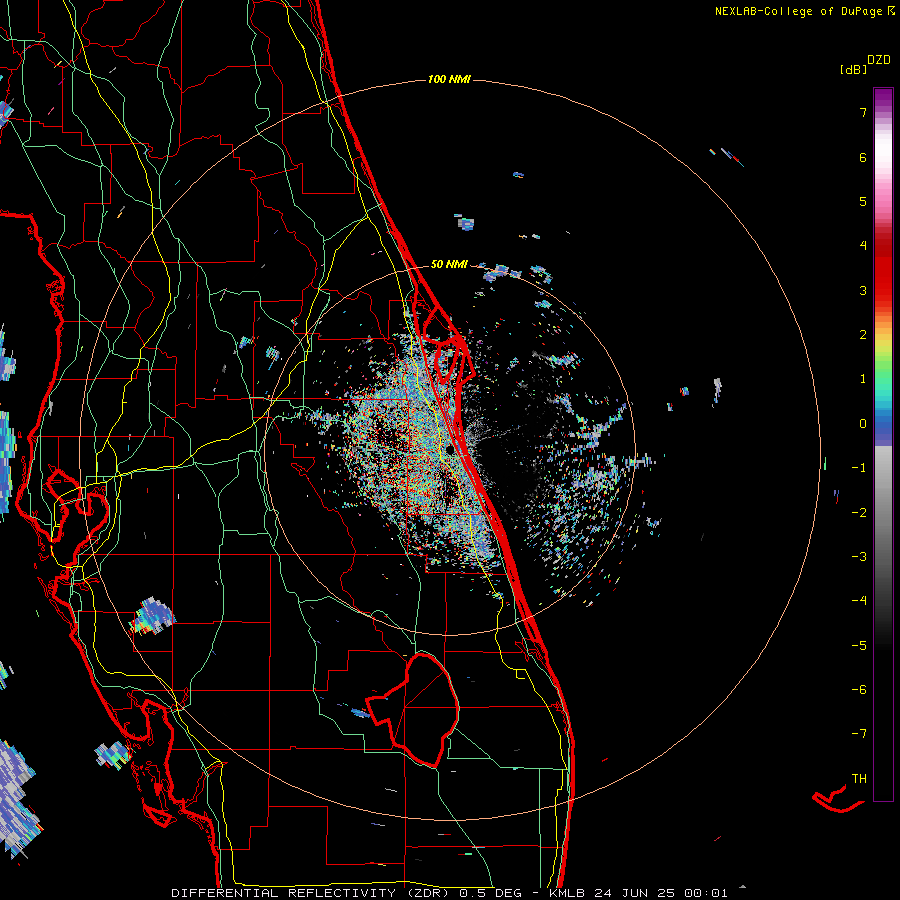Click the 2 value on the color scale
Screen dimensions: 900x900
(863, 335)
